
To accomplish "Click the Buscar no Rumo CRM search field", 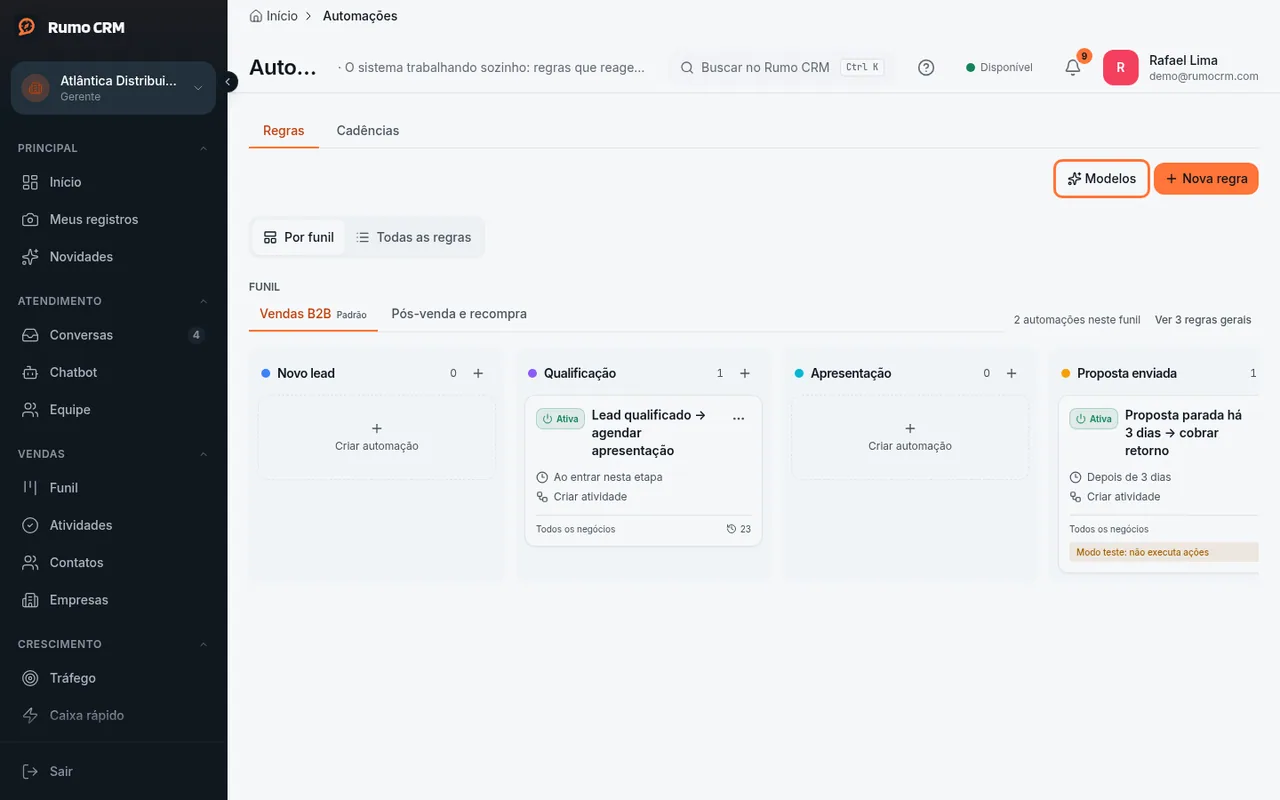I will pos(780,67).
